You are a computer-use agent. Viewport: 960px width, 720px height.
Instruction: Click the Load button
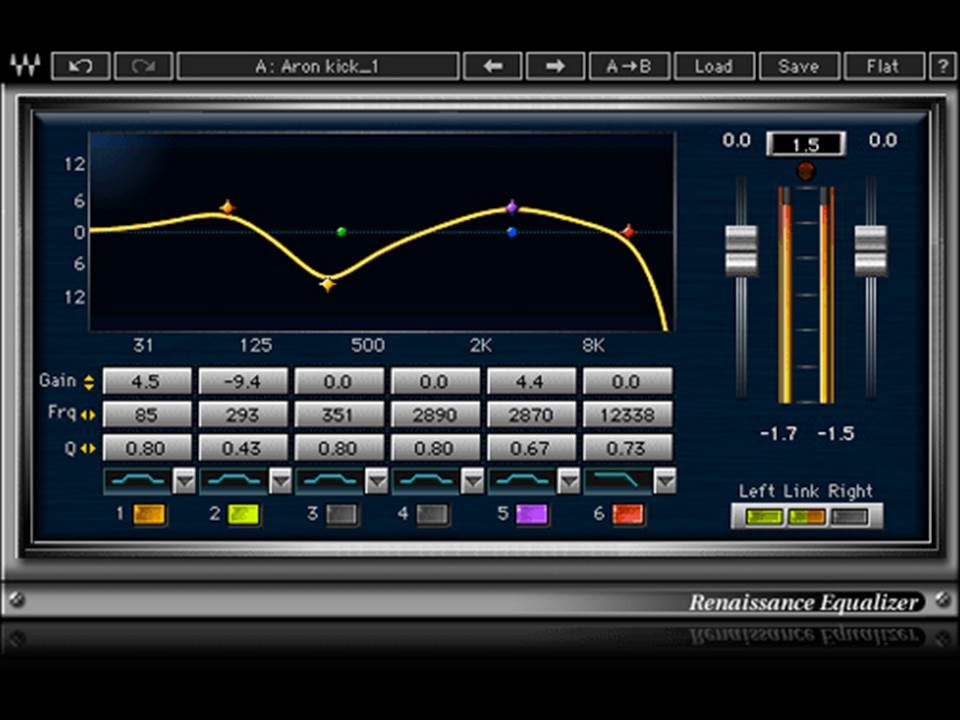pos(714,66)
